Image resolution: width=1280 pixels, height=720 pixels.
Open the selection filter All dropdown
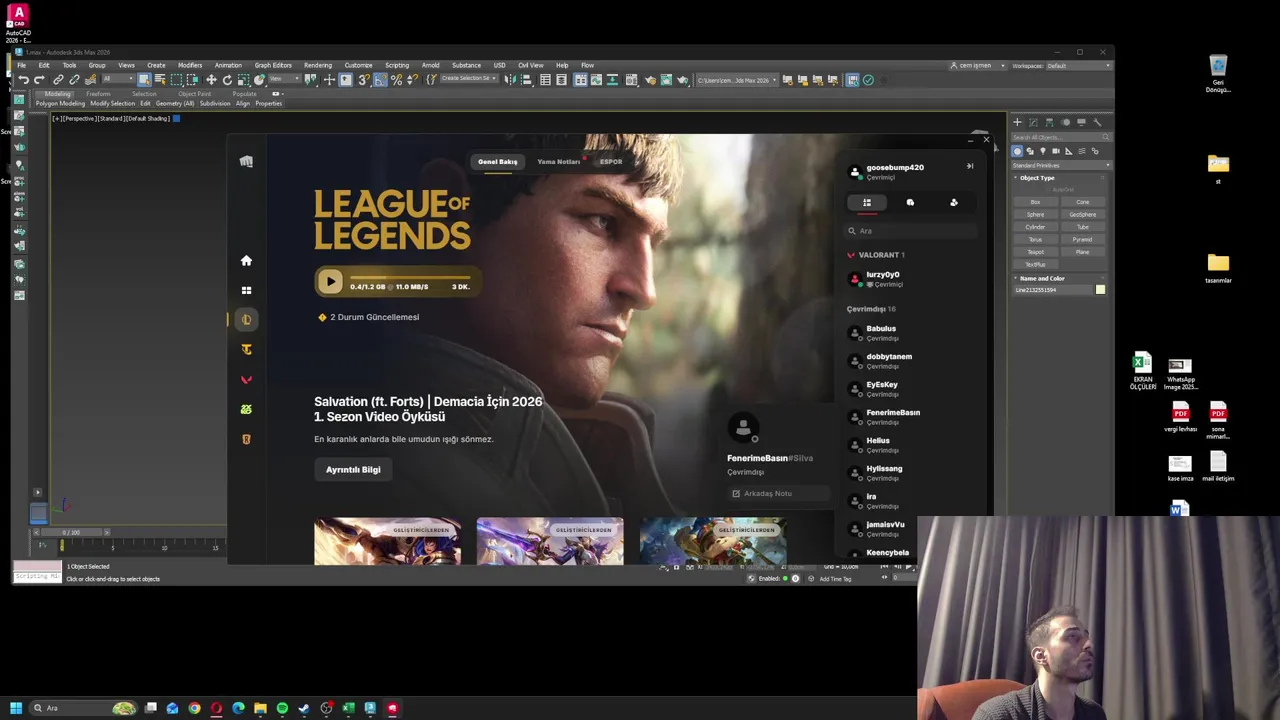click(x=118, y=78)
